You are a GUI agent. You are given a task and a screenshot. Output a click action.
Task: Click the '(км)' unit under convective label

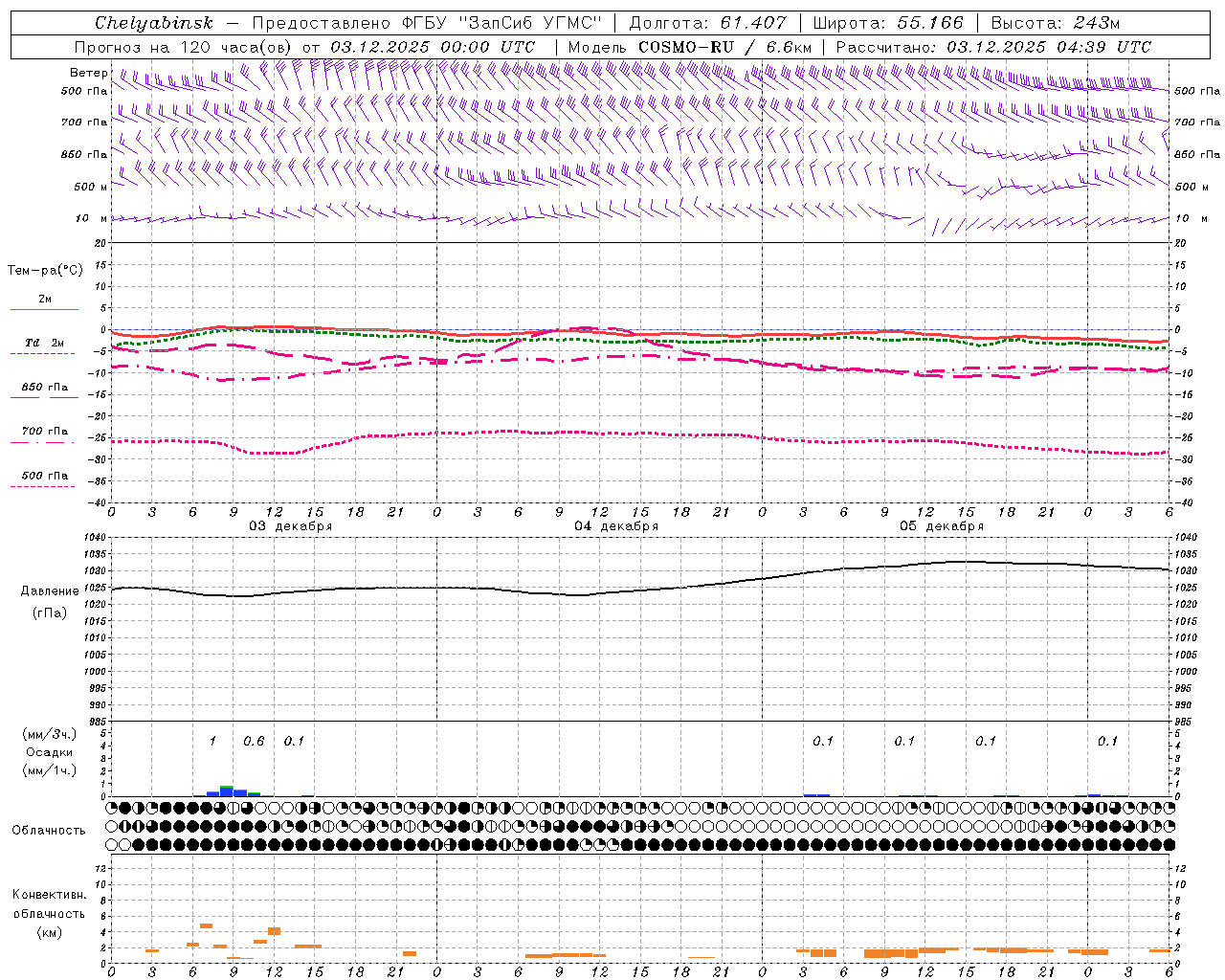point(50,932)
